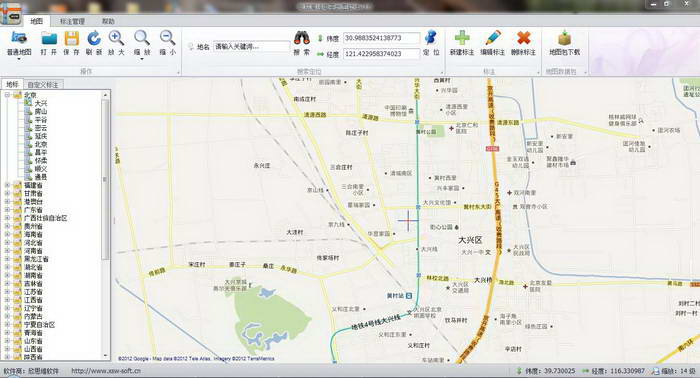Add a marker with 新建标注 plus icon
The image size is (700, 378).
click(462, 38)
